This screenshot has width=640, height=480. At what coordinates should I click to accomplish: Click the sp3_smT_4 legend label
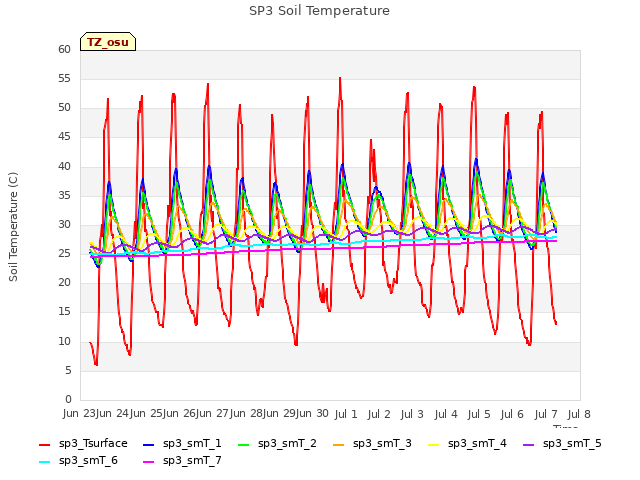click(477, 444)
